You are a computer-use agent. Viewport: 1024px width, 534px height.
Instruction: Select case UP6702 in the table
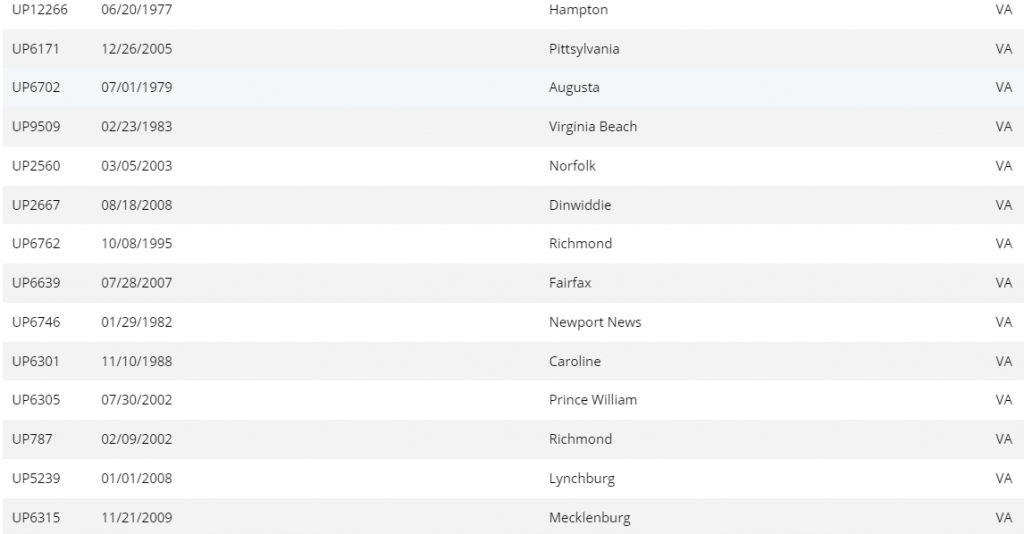(36, 88)
